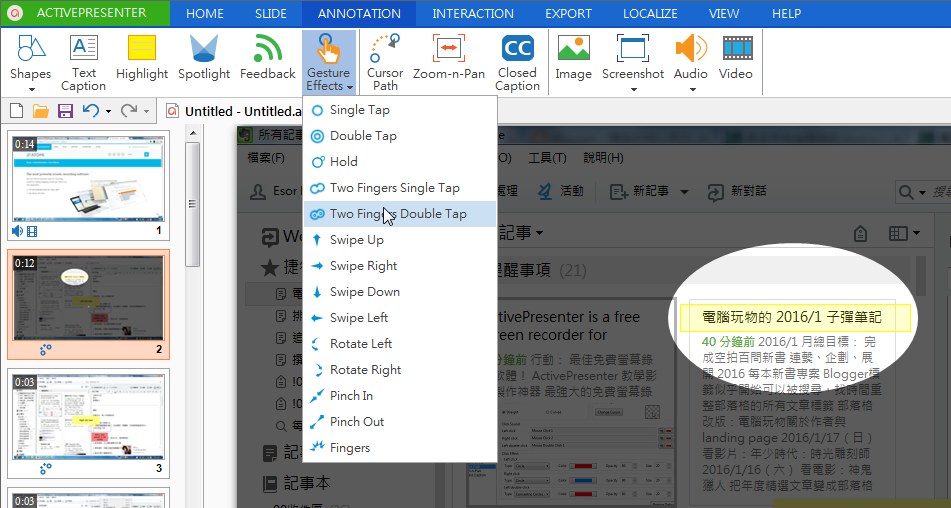Screen dimensions: 951x508
Task: Open the Shapes annotation tool
Action: 30,56
